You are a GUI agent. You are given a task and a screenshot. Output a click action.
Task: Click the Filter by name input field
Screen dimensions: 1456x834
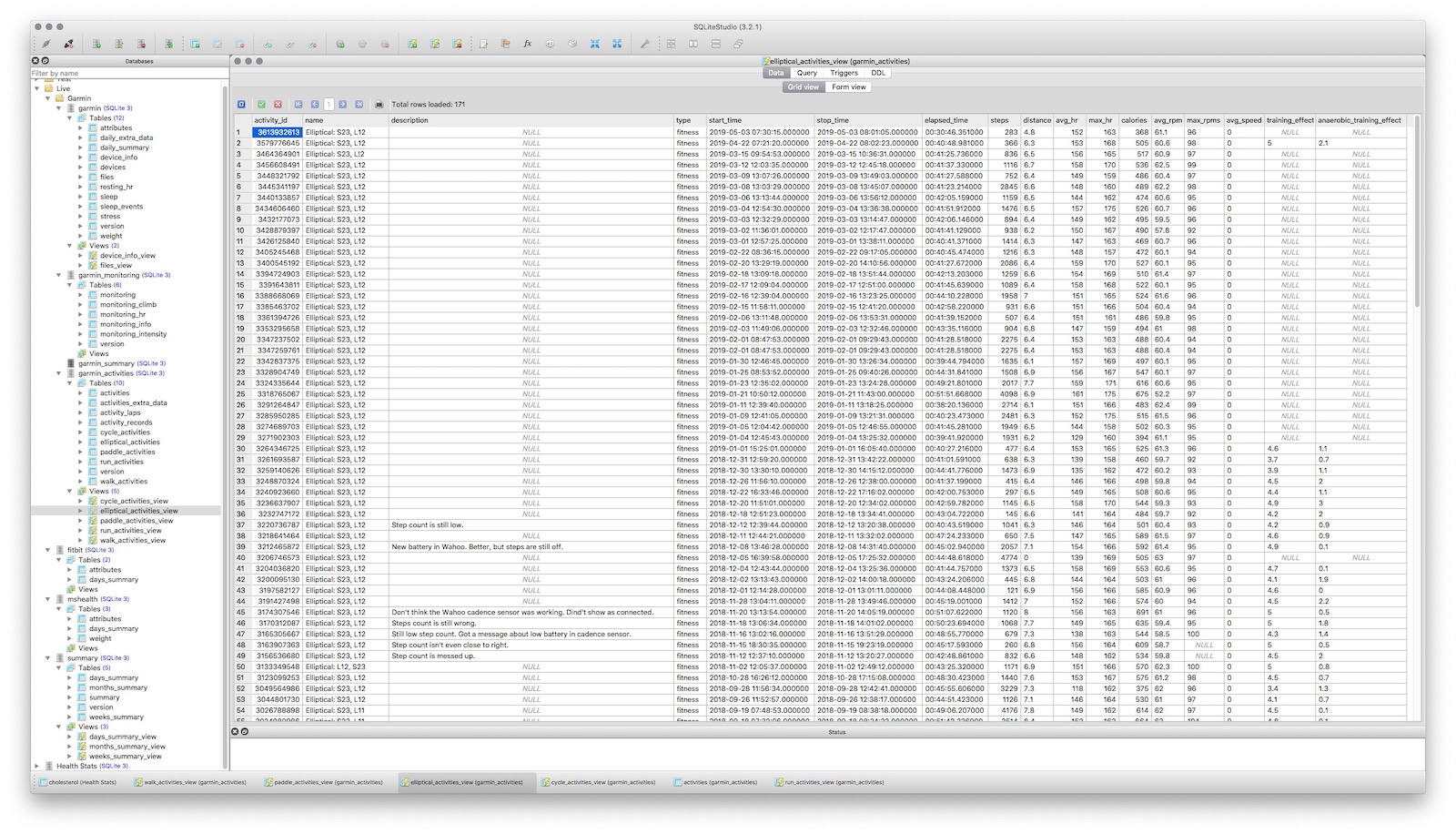tap(127, 73)
